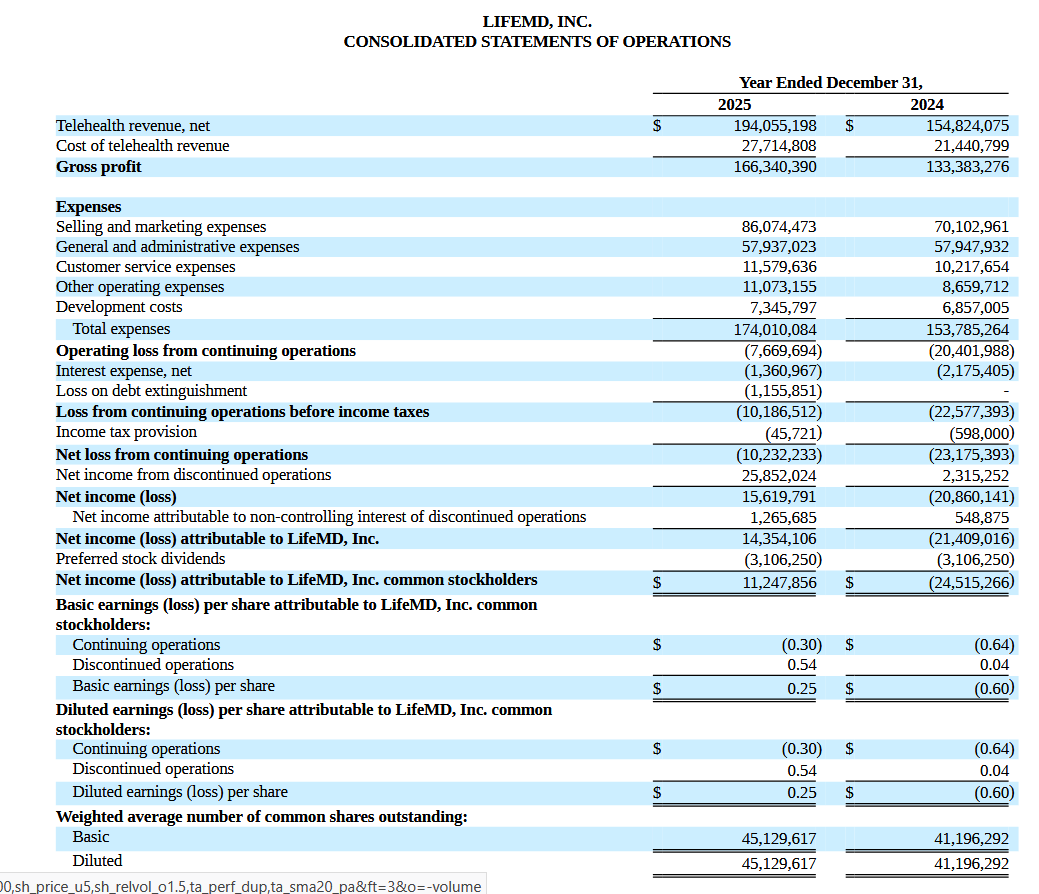The width and height of the screenshot is (1039, 894).
Task: Select the Loss on debt extinguishment amount (1,155,851)
Action: pos(783,391)
